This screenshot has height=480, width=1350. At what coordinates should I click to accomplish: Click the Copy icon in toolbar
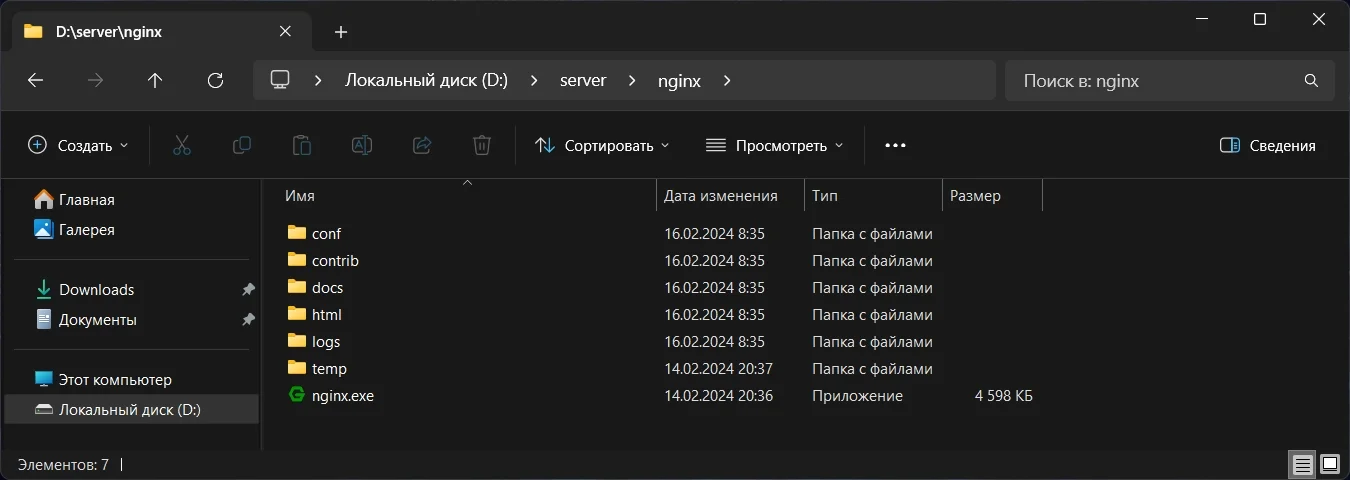click(241, 145)
